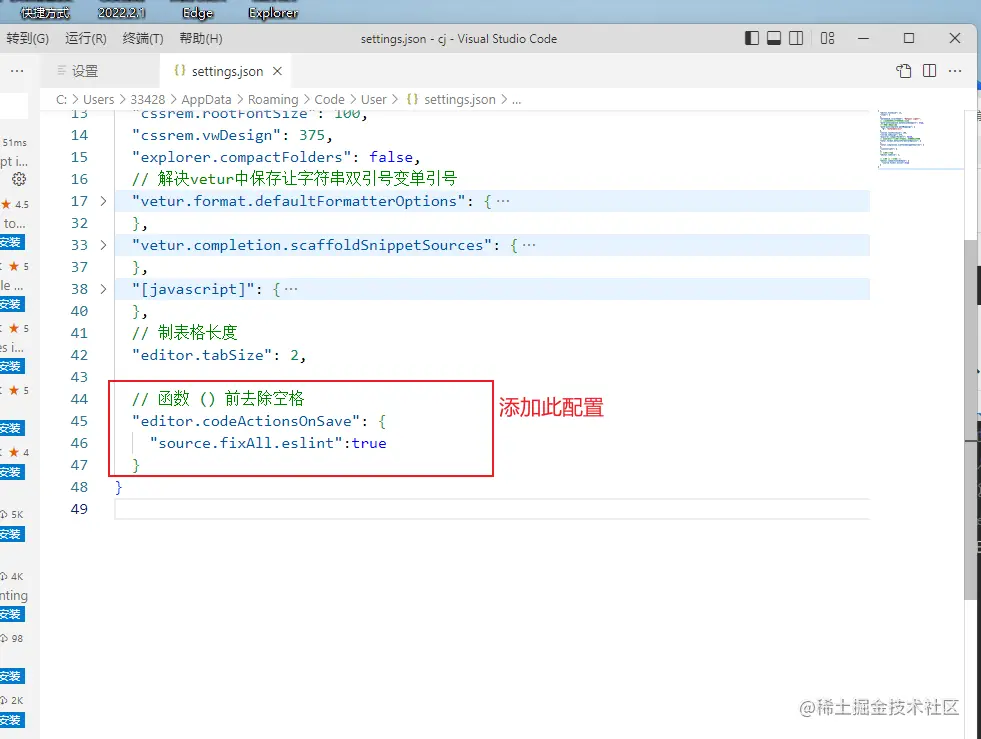Open the 运行(R) menu

[86, 38]
